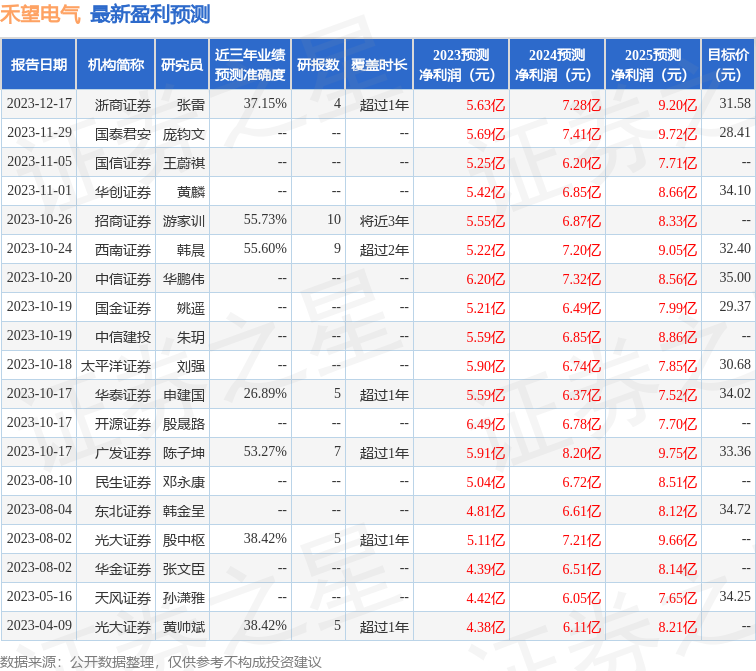Click accuracy value 55.73%
The image size is (756, 671).
pos(265,219)
